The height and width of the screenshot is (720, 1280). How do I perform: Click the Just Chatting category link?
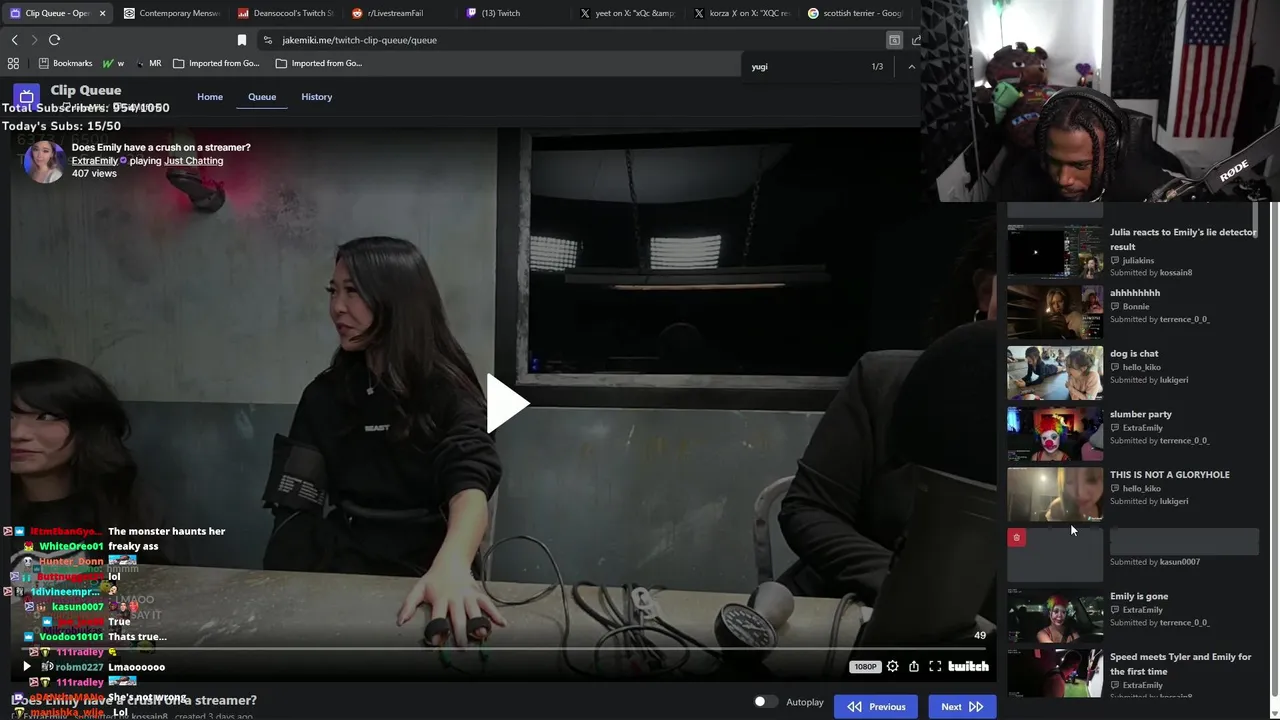pos(194,160)
